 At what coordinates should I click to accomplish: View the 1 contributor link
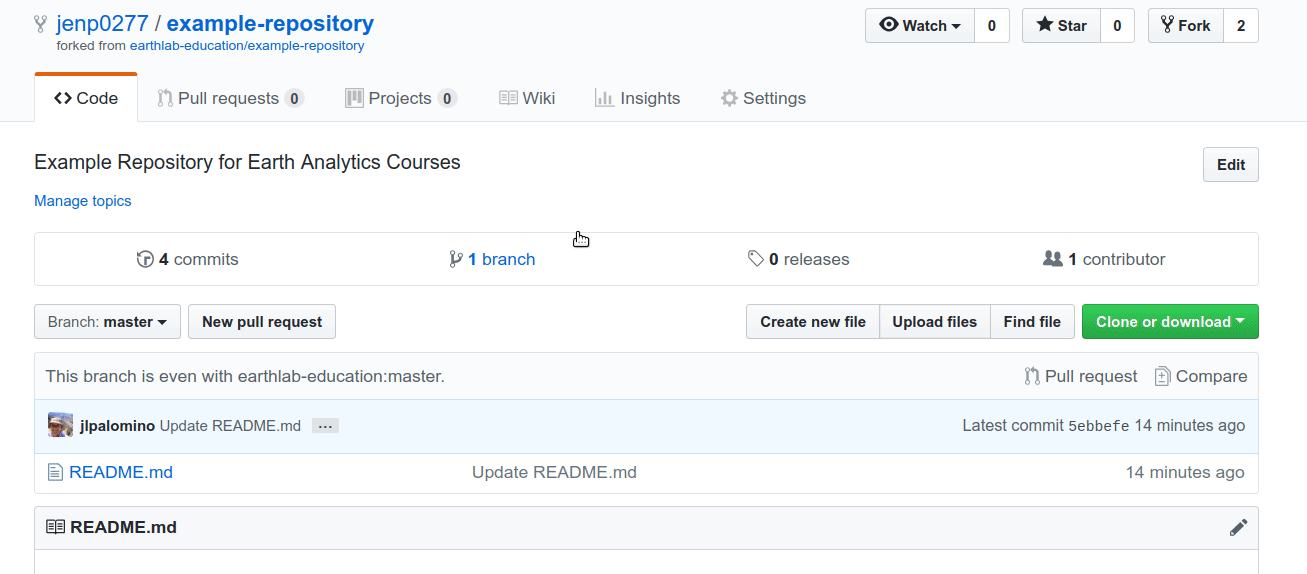[x=1104, y=259]
